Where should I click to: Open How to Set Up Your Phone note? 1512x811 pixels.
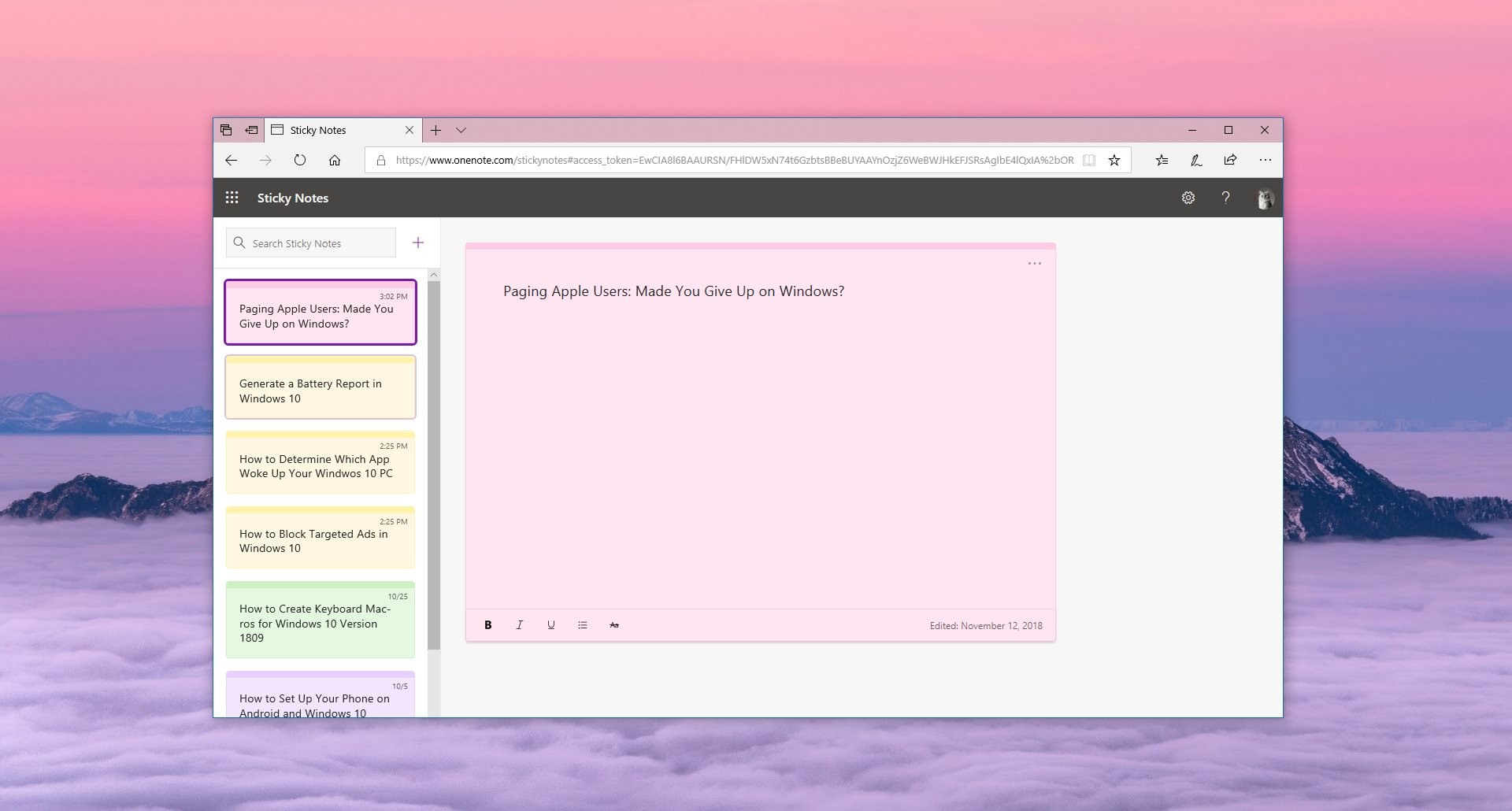321,694
